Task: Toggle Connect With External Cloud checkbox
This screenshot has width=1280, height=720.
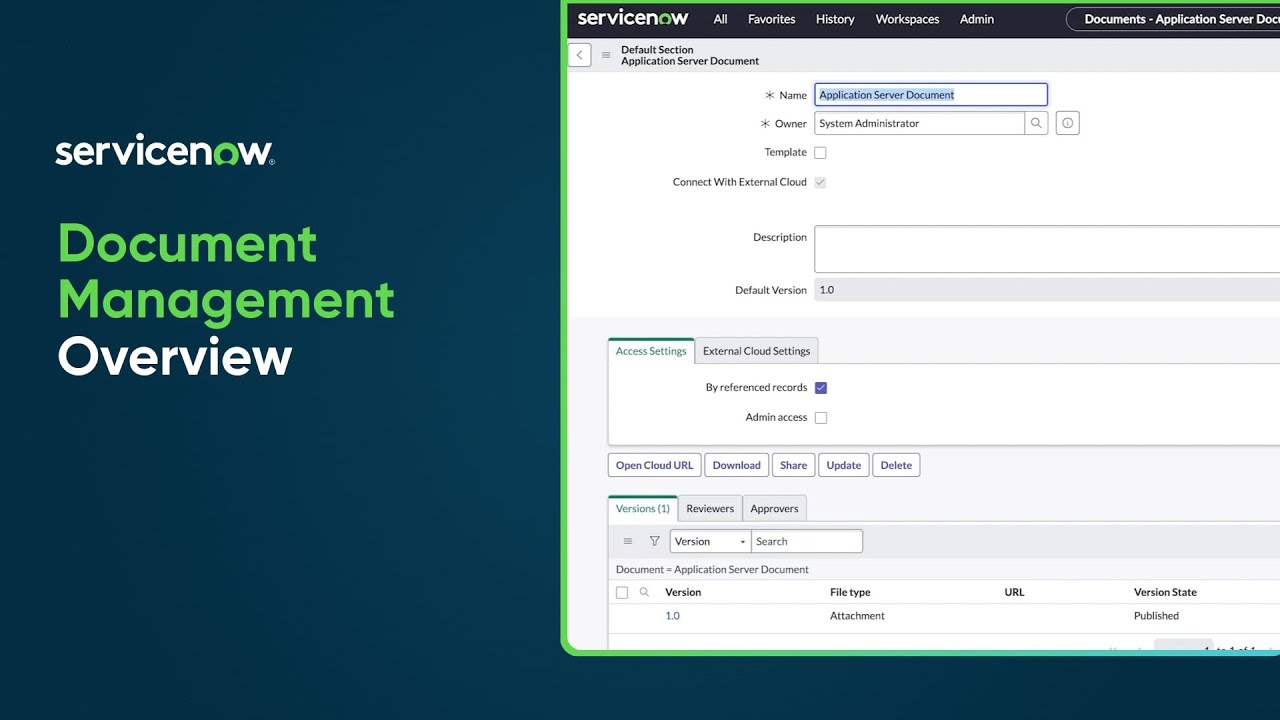Action: pyautogui.click(x=820, y=182)
